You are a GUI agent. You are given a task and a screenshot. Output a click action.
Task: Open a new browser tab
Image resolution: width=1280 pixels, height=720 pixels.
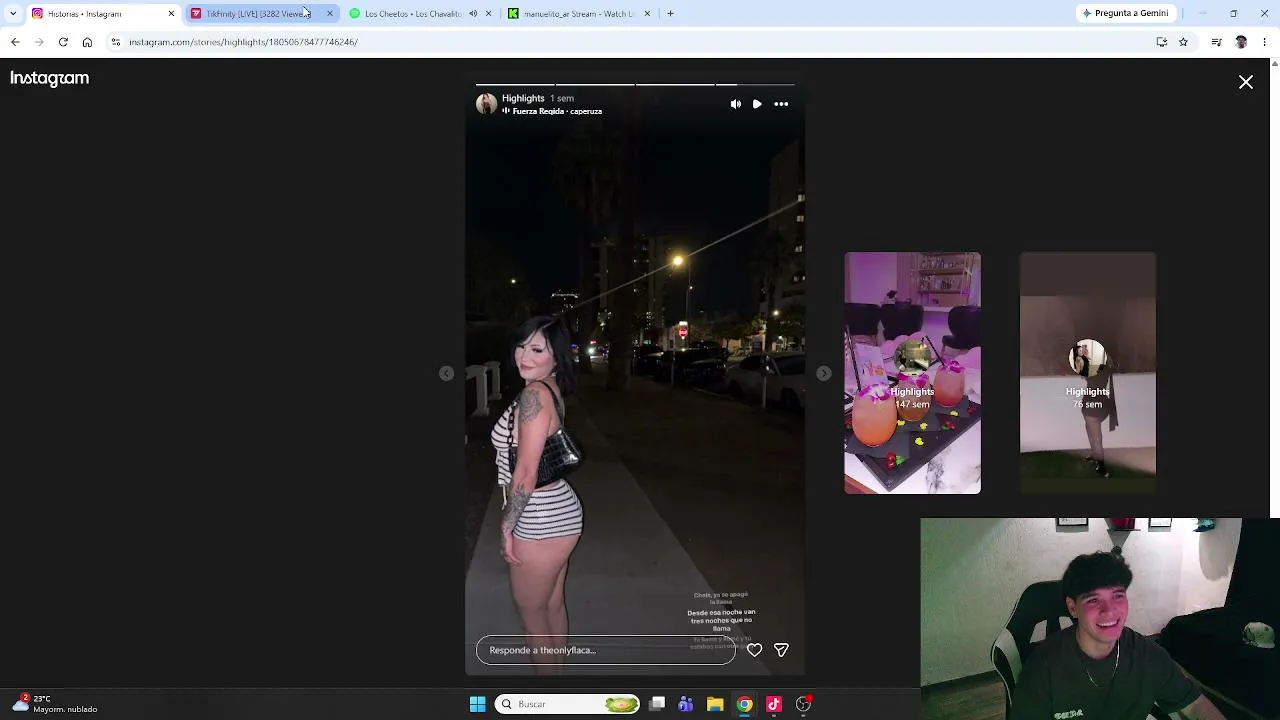click(670, 14)
